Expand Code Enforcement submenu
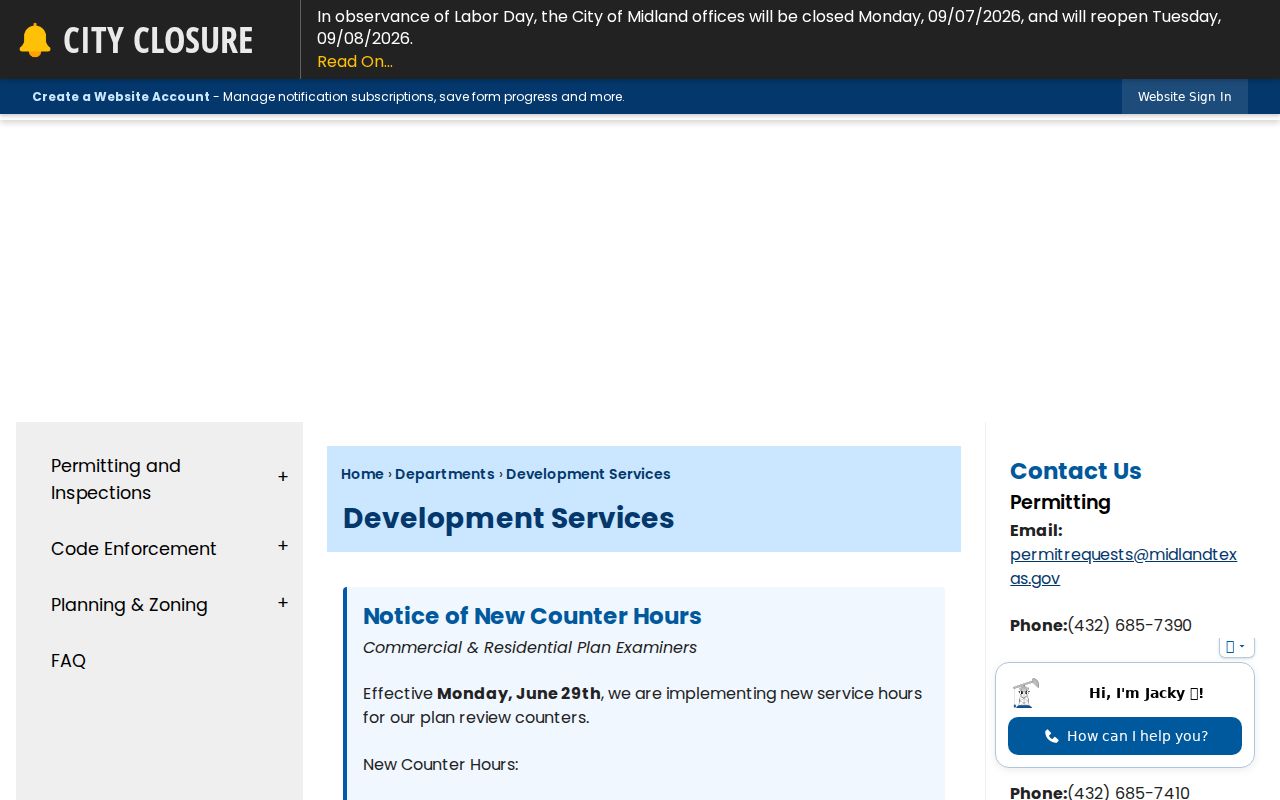This screenshot has width=1280, height=800. point(283,546)
